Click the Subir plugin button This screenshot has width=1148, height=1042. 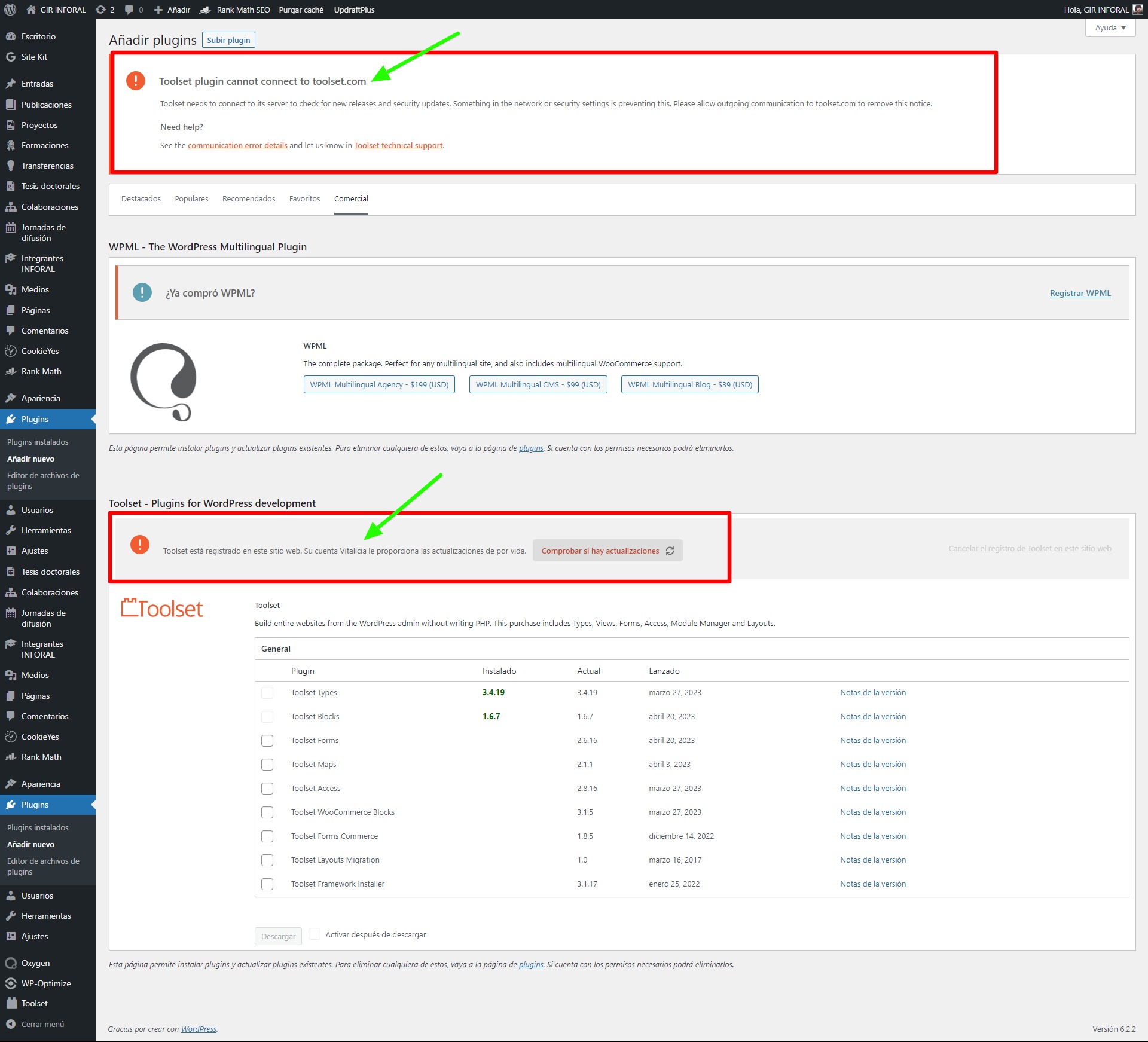[x=228, y=40]
